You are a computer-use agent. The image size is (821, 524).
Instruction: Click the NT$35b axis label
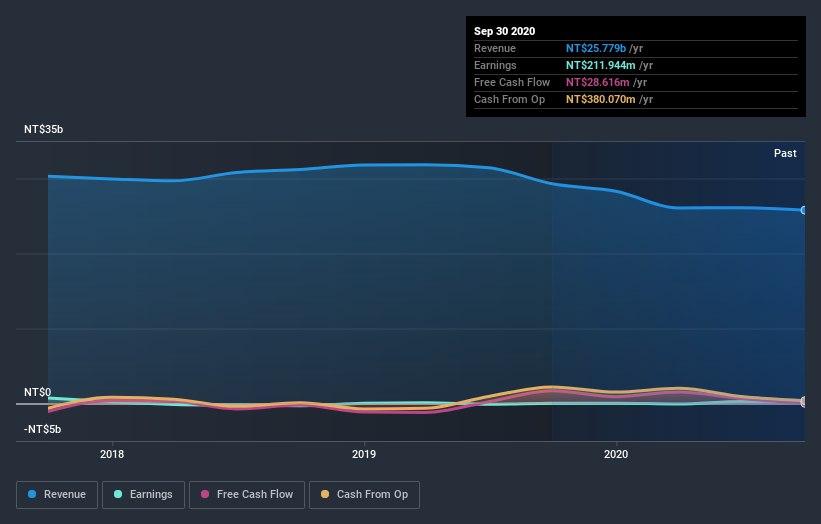coord(43,129)
